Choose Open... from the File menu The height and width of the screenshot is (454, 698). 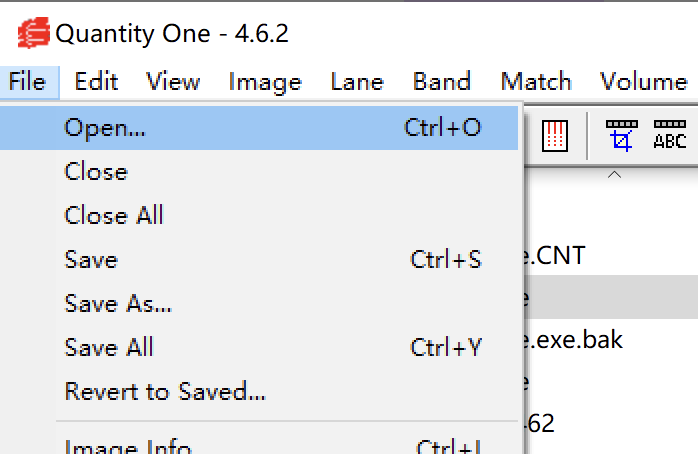pyautogui.click(x=259, y=128)
